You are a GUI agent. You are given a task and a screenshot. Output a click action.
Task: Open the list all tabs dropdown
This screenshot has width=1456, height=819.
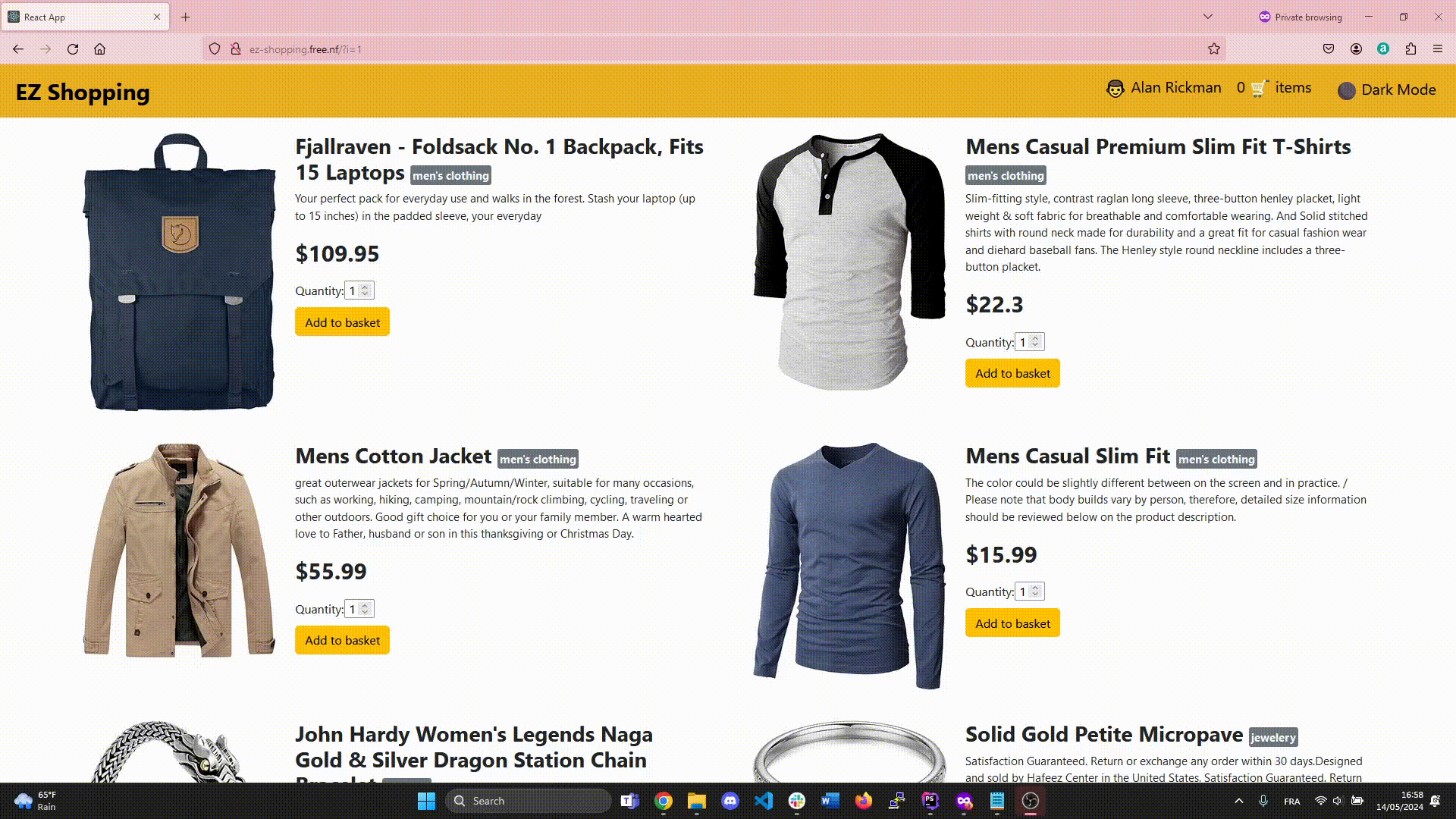pyautogui.click(x=1208, y=17)
